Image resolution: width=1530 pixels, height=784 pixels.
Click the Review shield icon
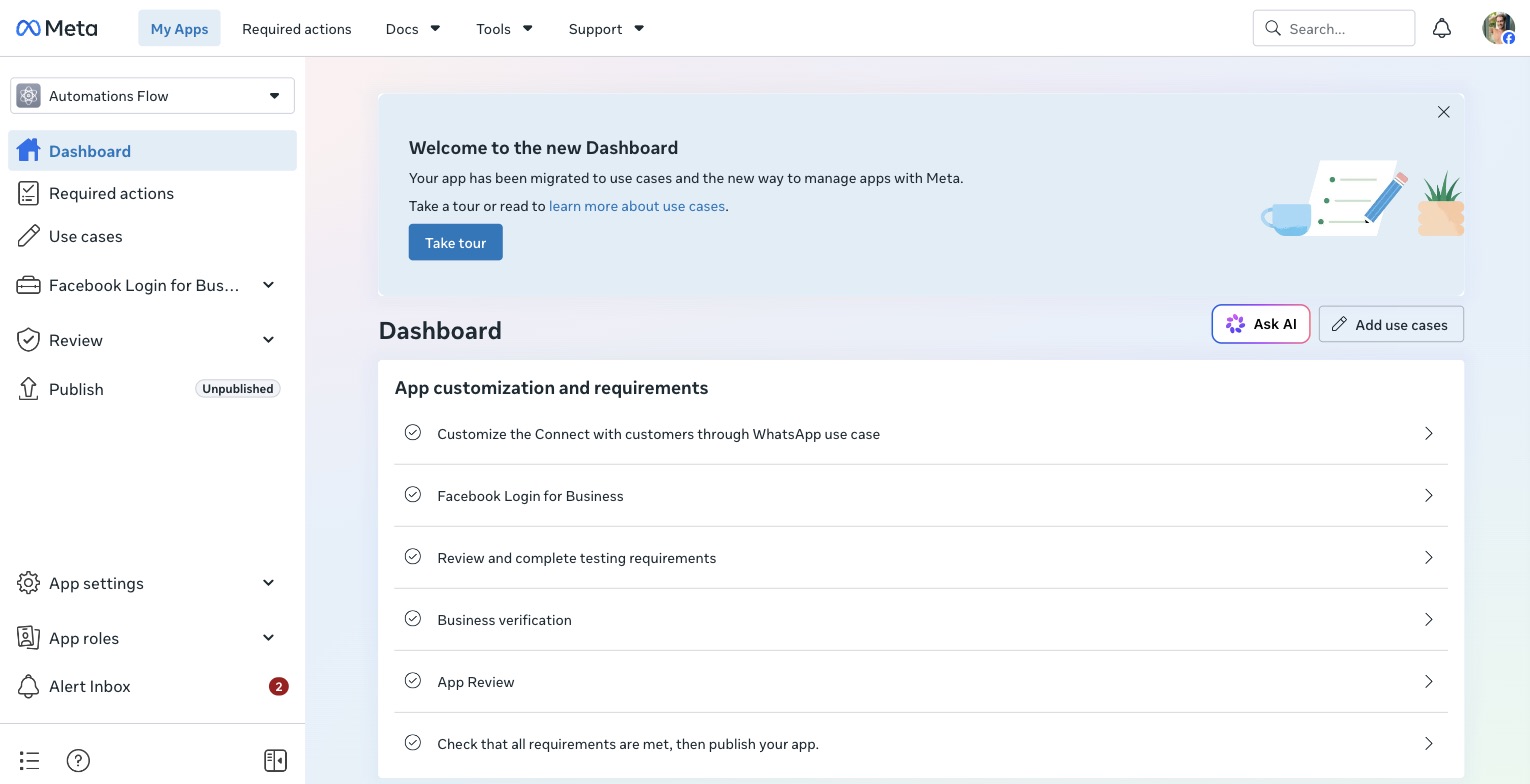pyautogui.click(x=28, y=340)
